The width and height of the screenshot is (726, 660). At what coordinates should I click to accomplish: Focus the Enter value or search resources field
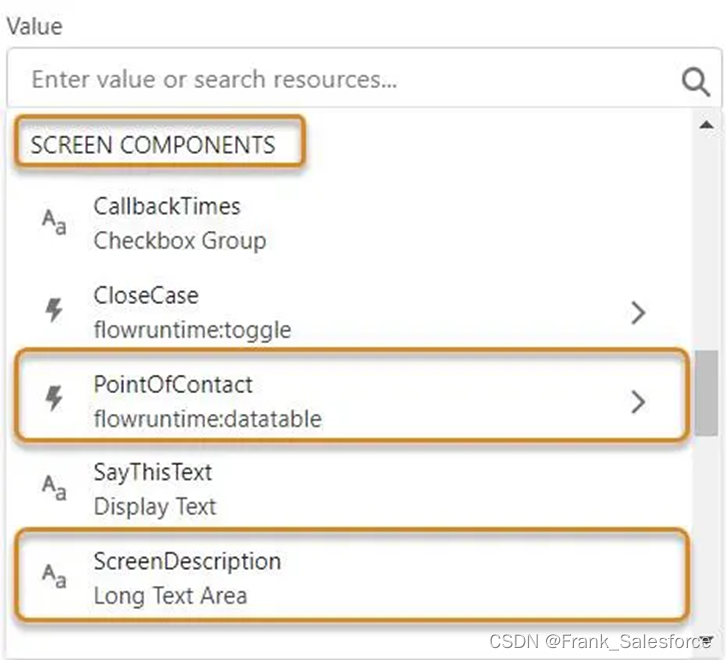[340, 80]
